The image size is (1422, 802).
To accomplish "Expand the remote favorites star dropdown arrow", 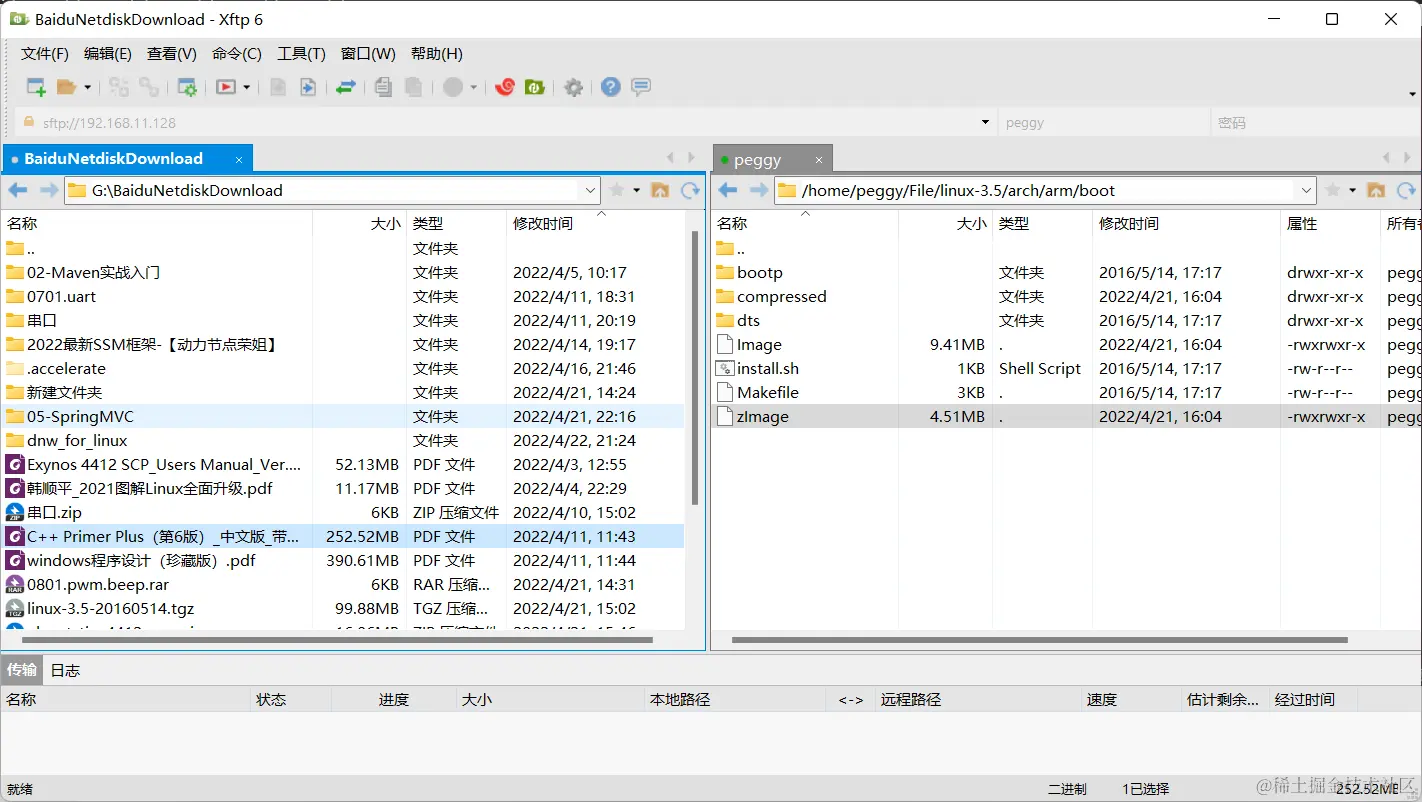I will coord(1353,190).
